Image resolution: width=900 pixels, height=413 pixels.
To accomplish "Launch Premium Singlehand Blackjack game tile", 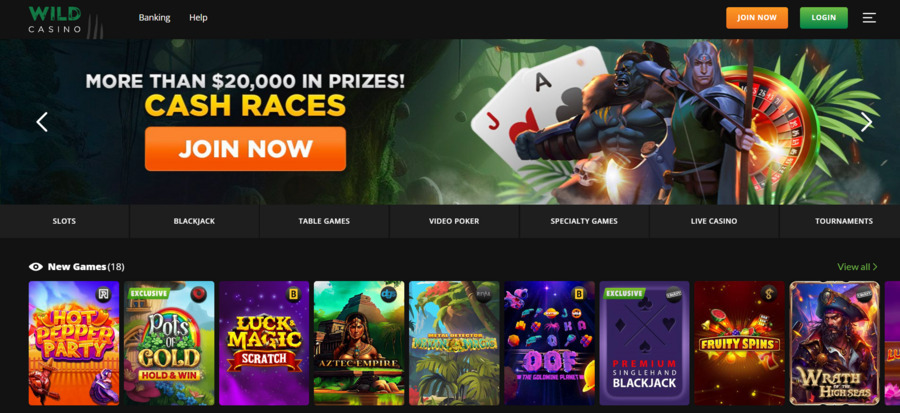I will pos(645,343).
